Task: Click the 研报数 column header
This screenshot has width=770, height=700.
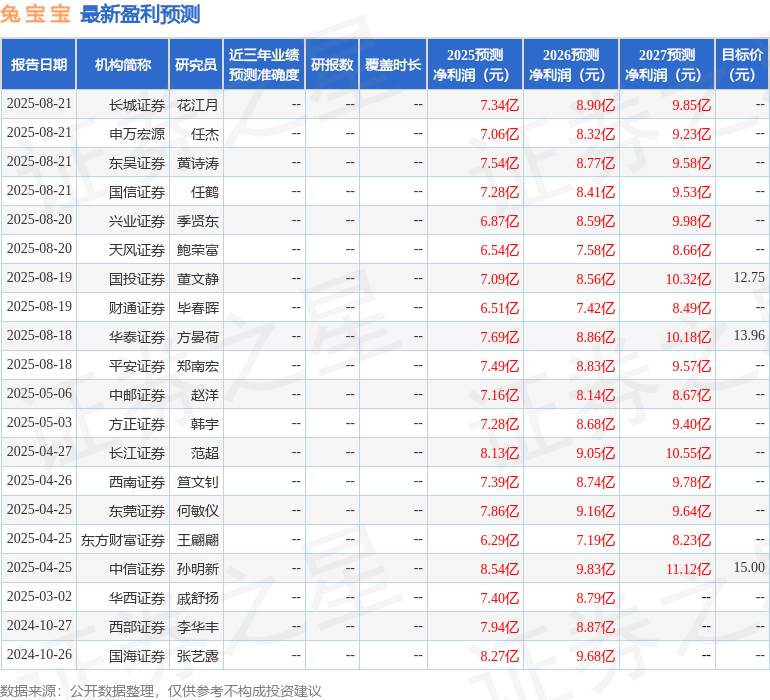Action: pos(332,64)
